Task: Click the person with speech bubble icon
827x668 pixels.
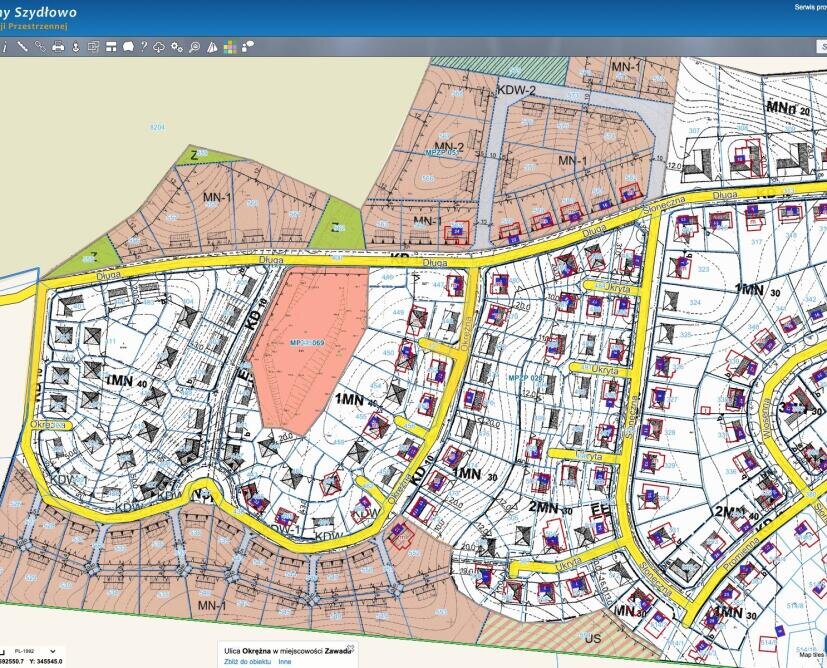Action: point(247,46)
